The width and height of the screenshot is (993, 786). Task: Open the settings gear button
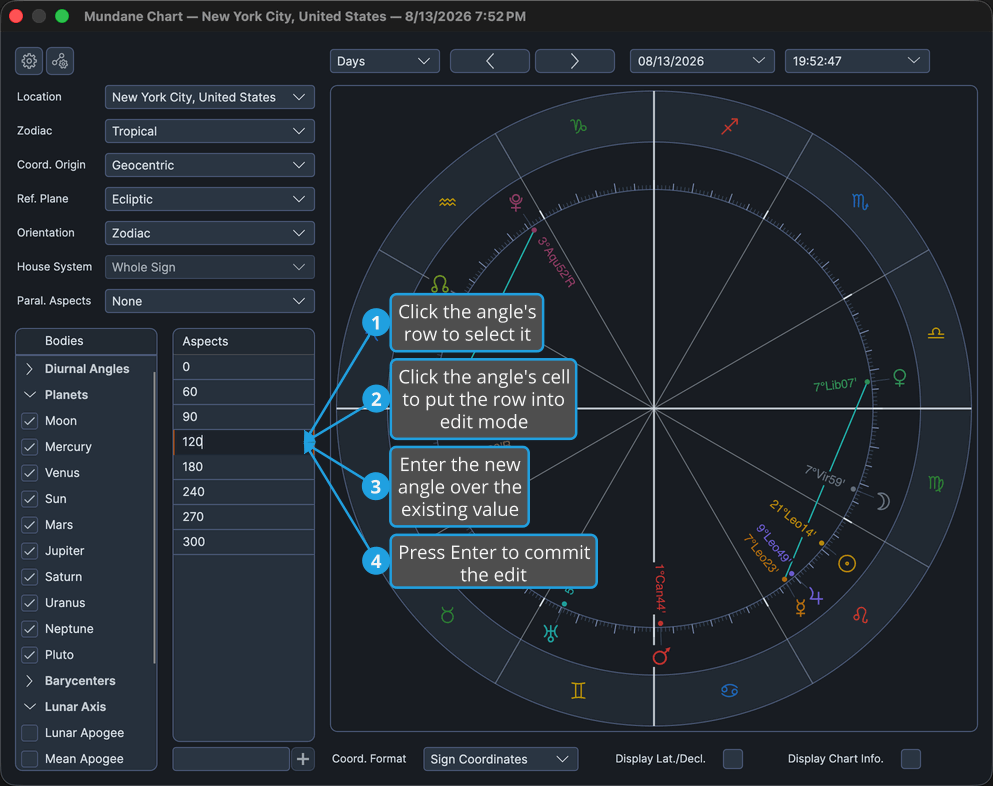[29, 61]
